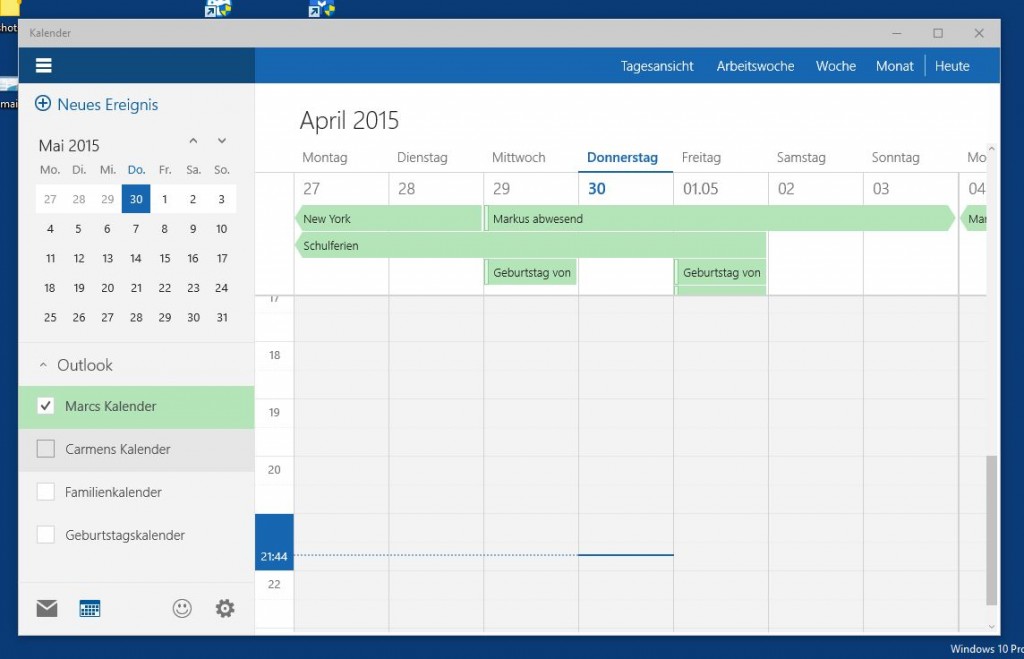Image resolution: width=1024 pixels, height=659 pixels.
Task: Enable Carmens Kalender checkbox
Action: pos(45,449)
